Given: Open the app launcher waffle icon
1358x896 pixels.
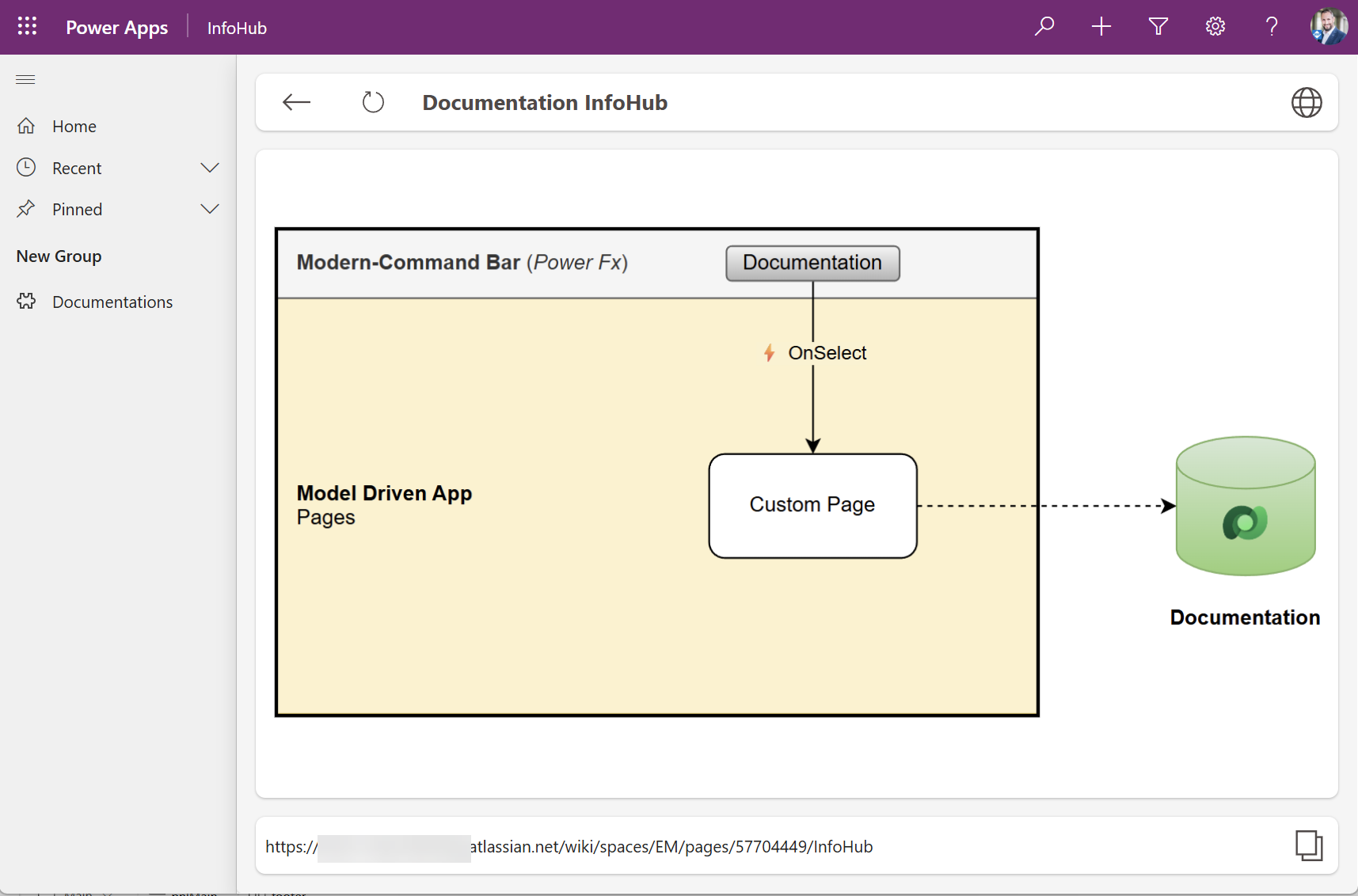Looking at the screenshot, I should [x=27, y=27].
